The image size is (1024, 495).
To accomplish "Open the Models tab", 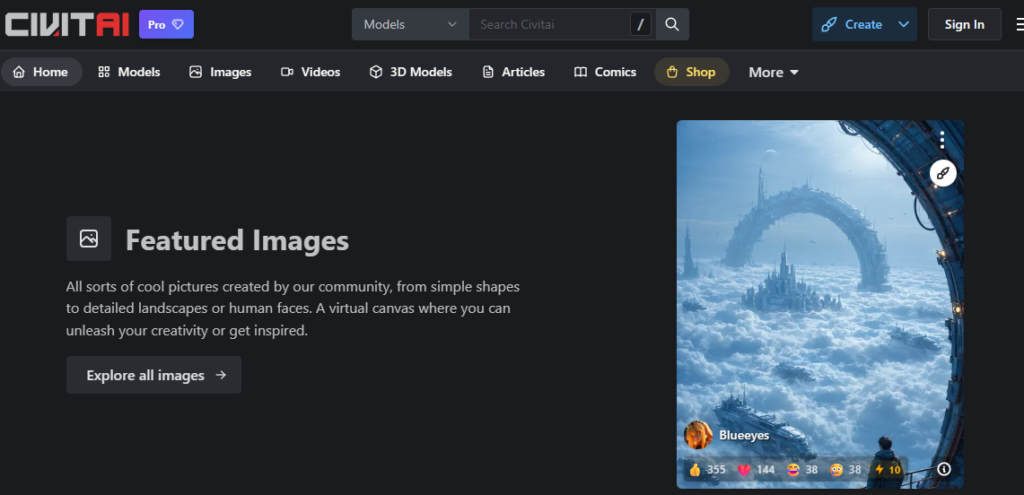I will (129, 72).
